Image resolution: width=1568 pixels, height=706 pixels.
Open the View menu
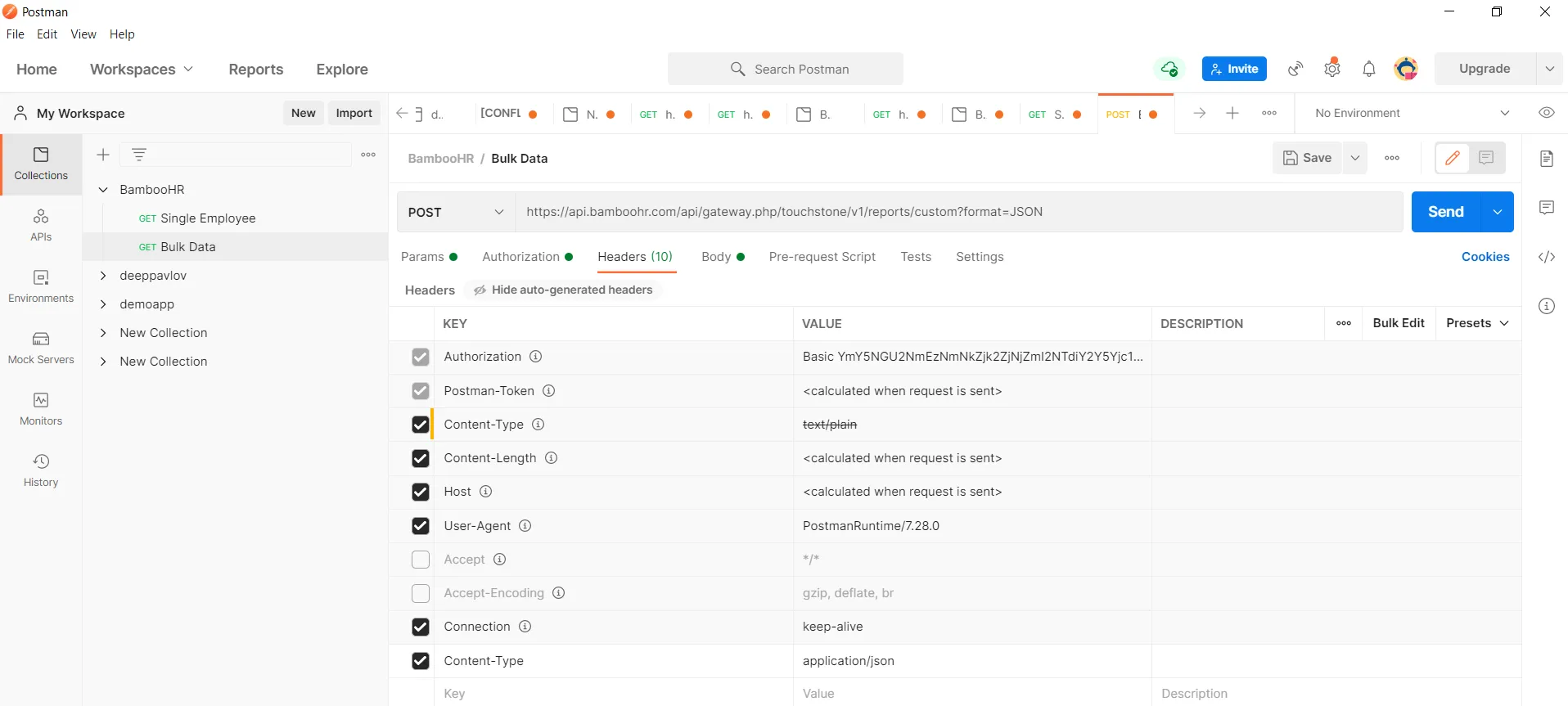pyautogui.click(x=83, y=34)
